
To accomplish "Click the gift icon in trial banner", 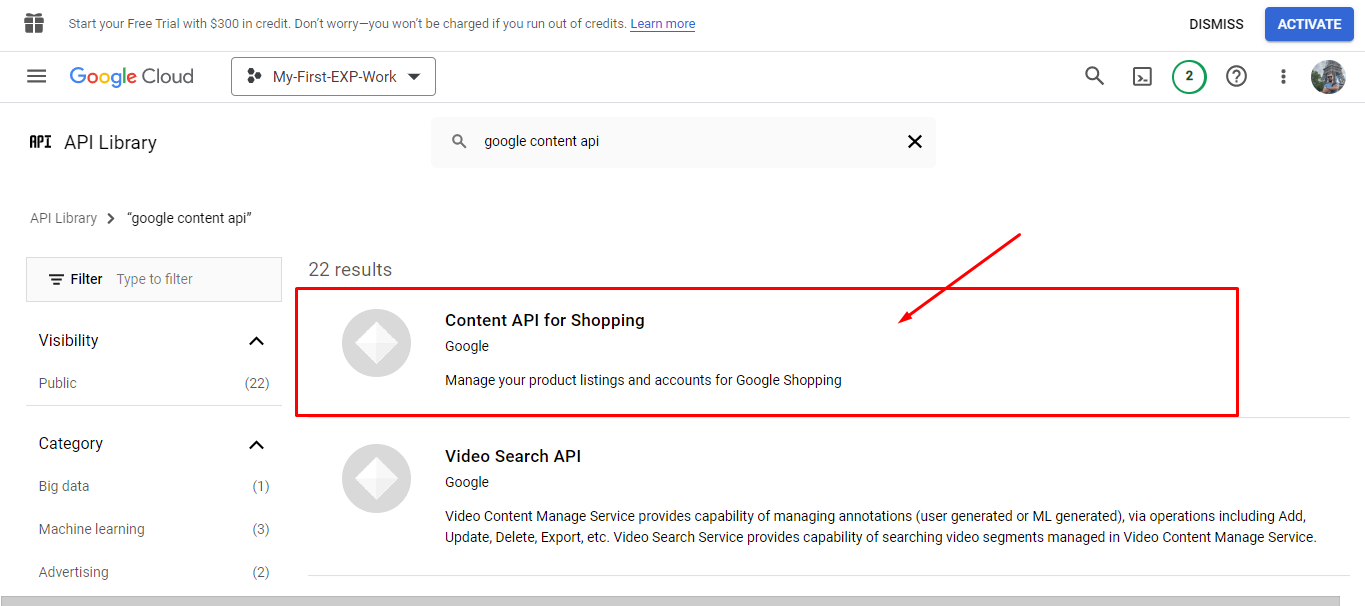I will [x=34, y=23].
